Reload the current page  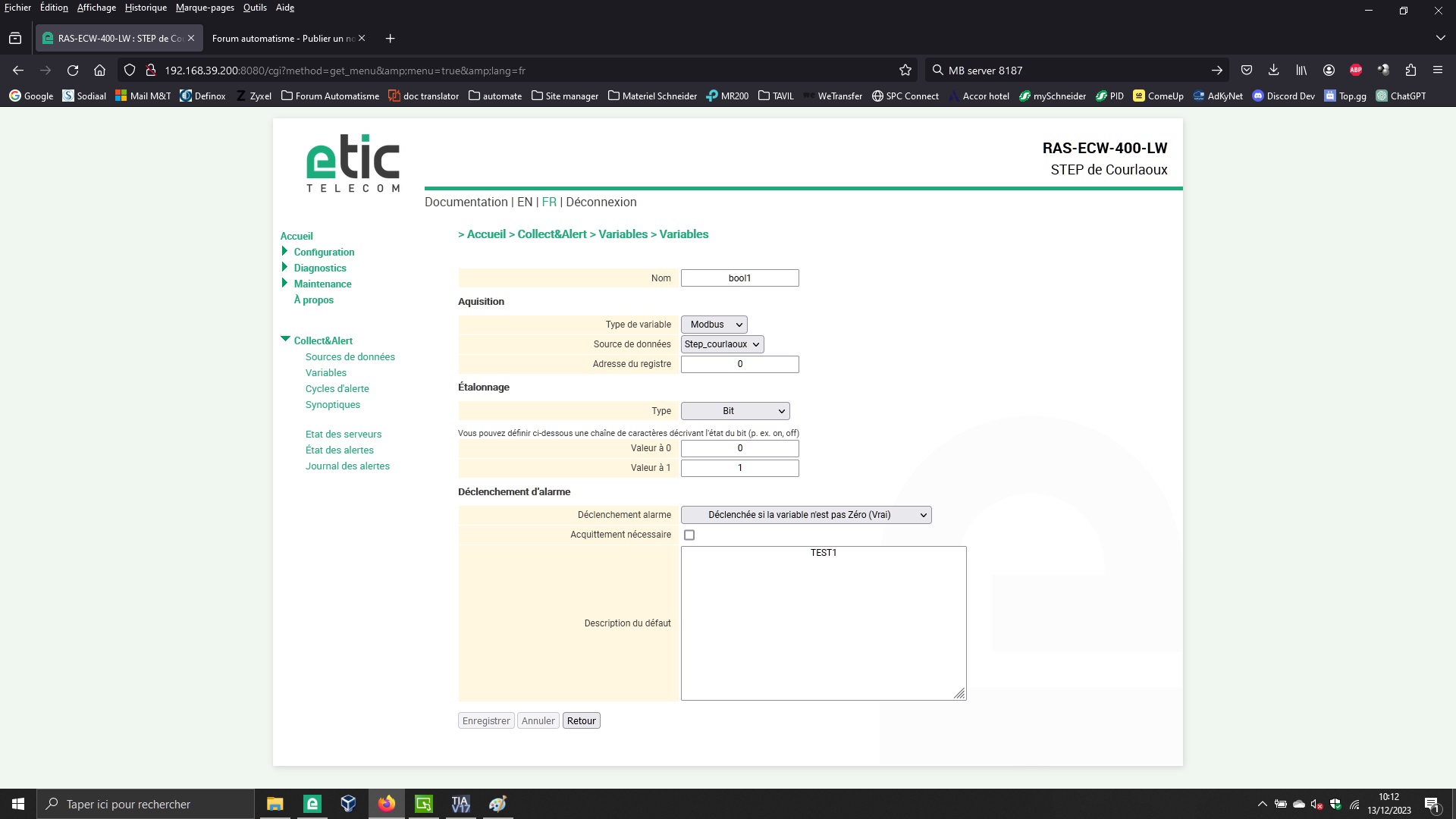coord(73,71)
